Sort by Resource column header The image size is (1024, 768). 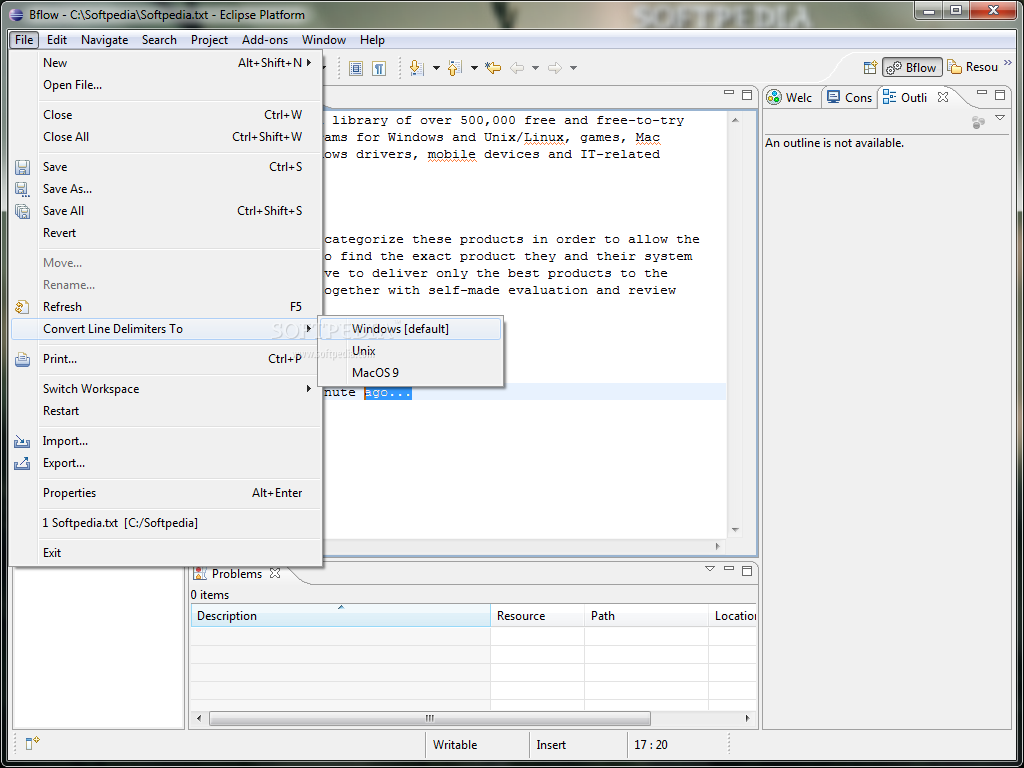pyautogui.click(x=537, y=615)
